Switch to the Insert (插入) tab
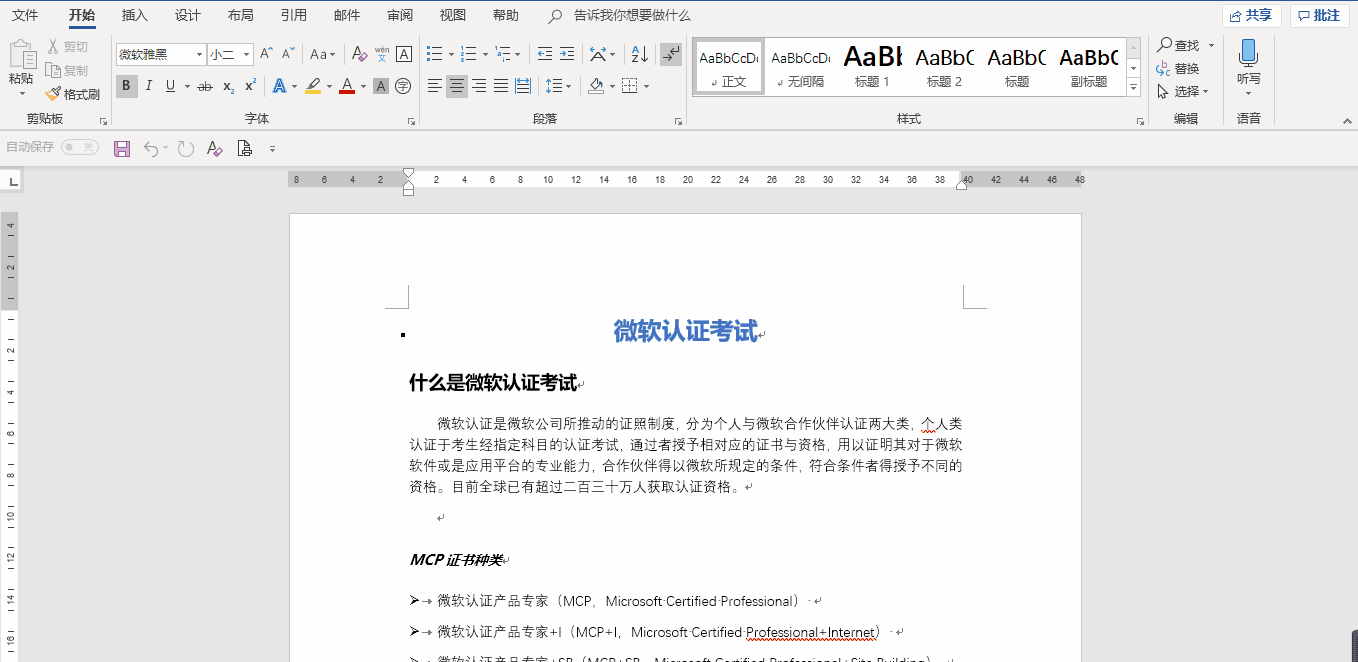 pos(134,16)
